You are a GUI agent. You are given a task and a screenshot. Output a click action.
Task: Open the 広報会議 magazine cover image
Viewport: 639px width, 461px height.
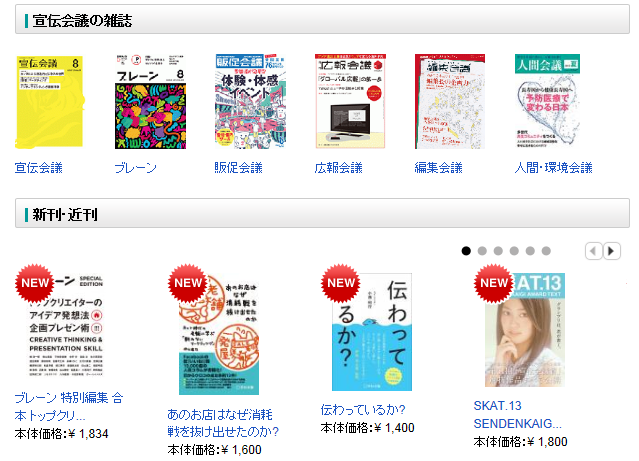[350, 101]
